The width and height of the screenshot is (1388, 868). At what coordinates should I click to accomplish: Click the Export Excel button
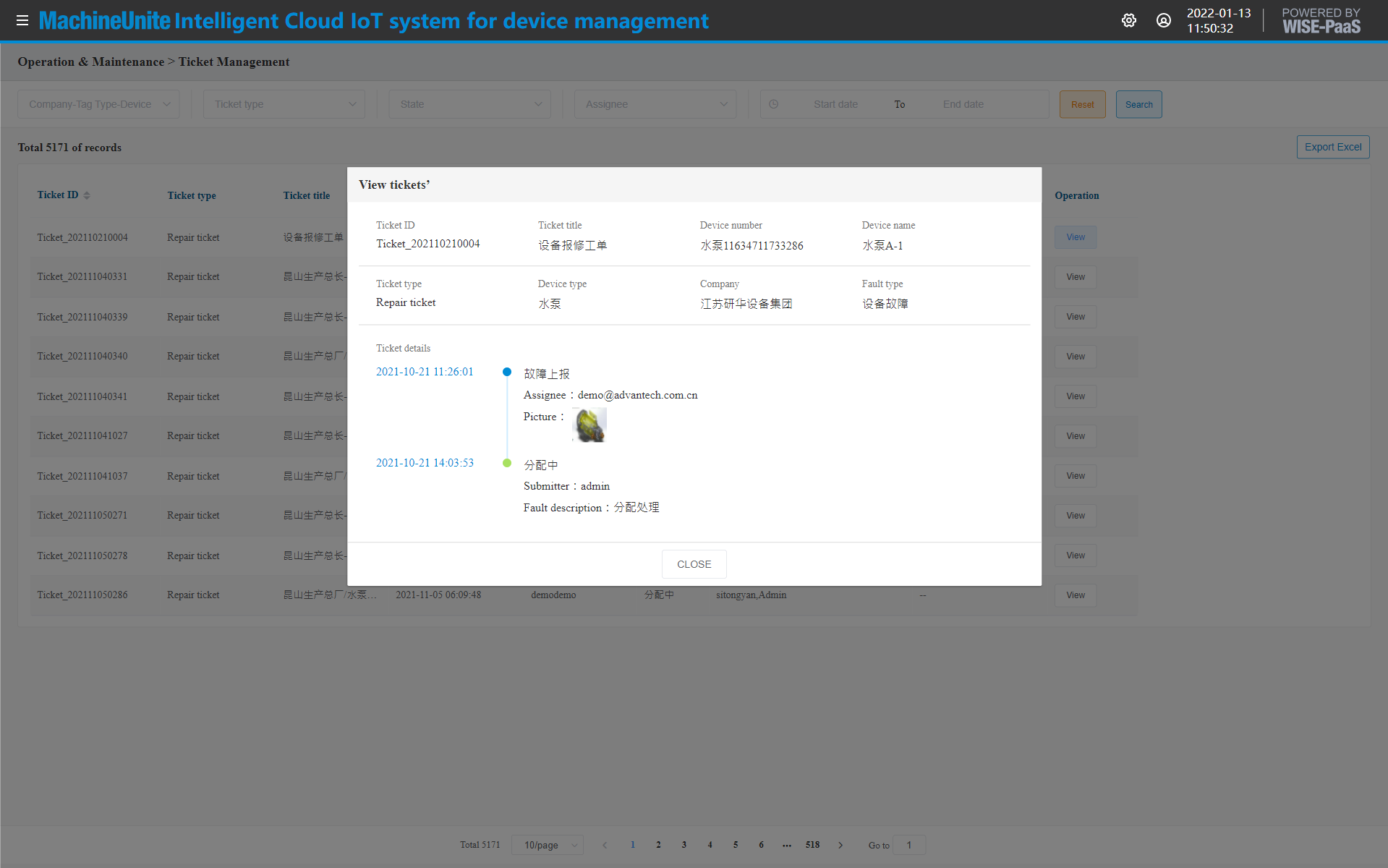tap(1332, 147)
